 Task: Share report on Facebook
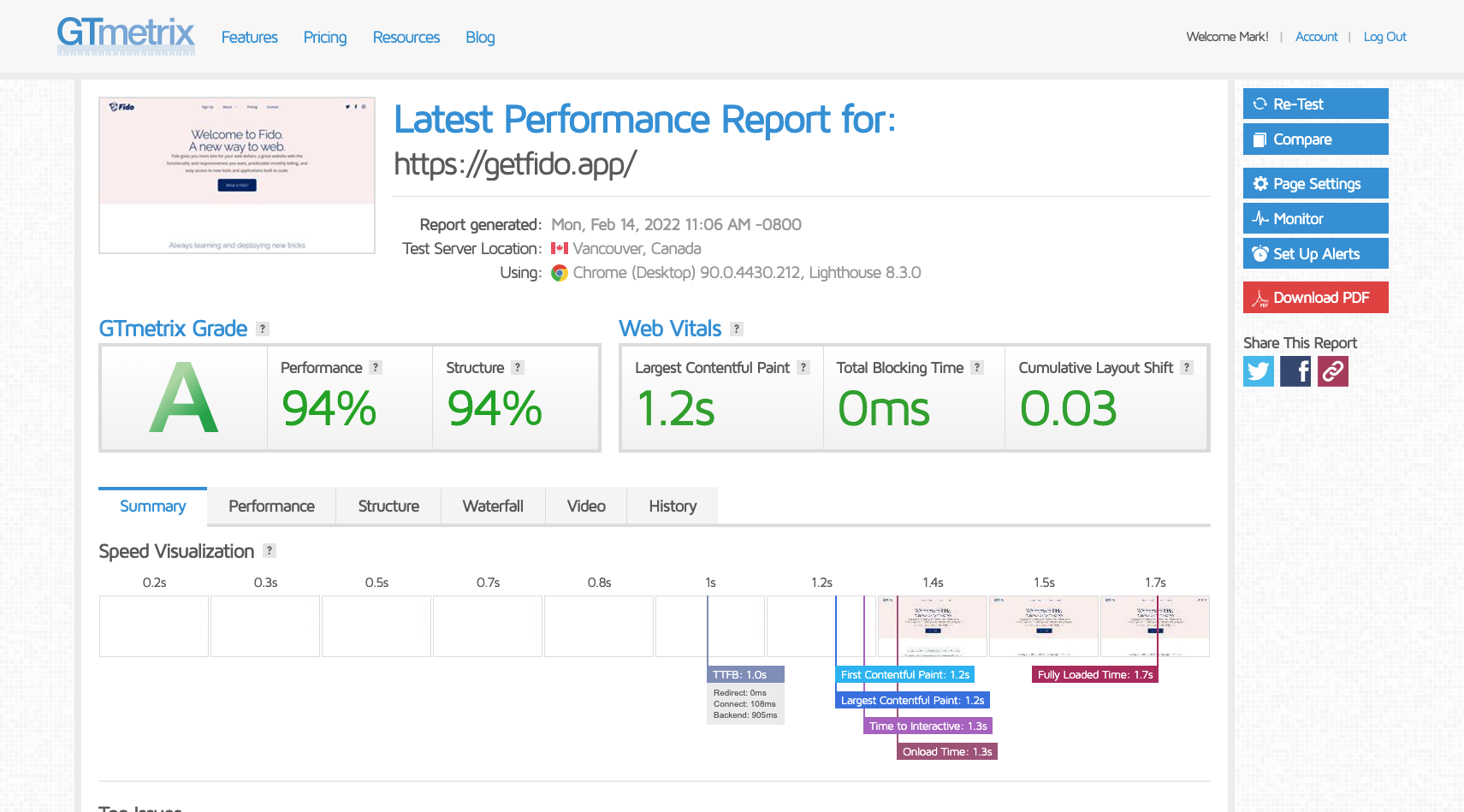1295,371
